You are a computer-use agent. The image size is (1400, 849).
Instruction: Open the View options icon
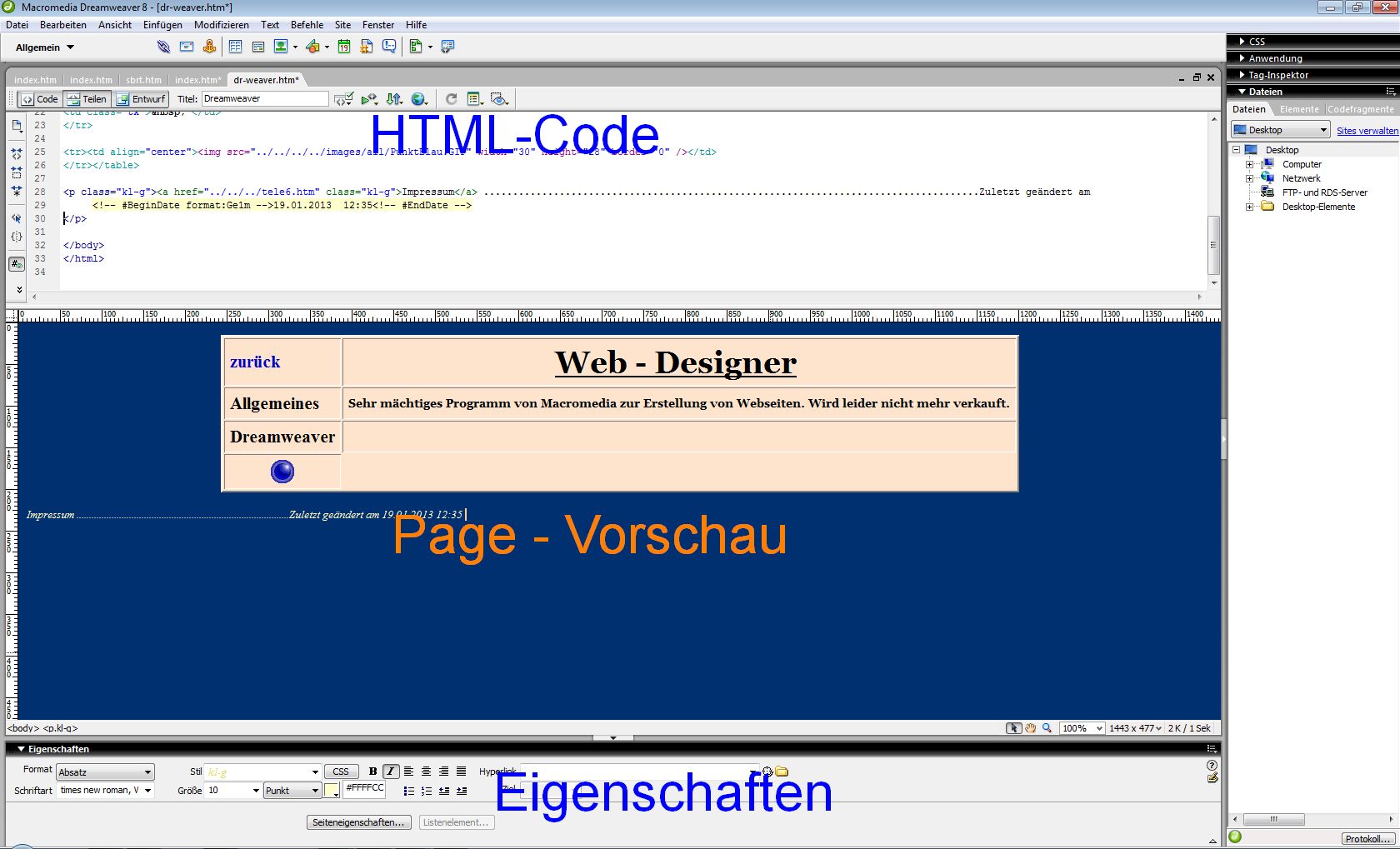[x=475, y=99]
